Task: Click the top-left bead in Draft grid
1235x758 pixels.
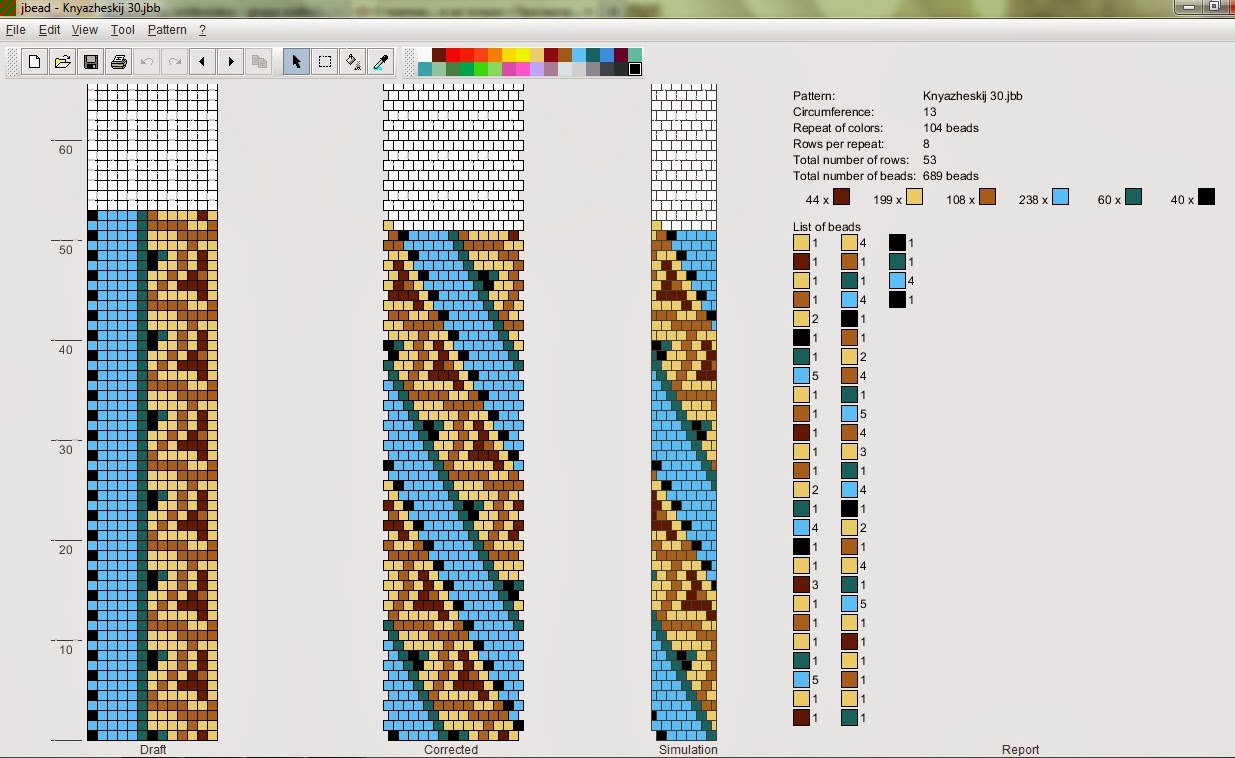Action: 93,91
